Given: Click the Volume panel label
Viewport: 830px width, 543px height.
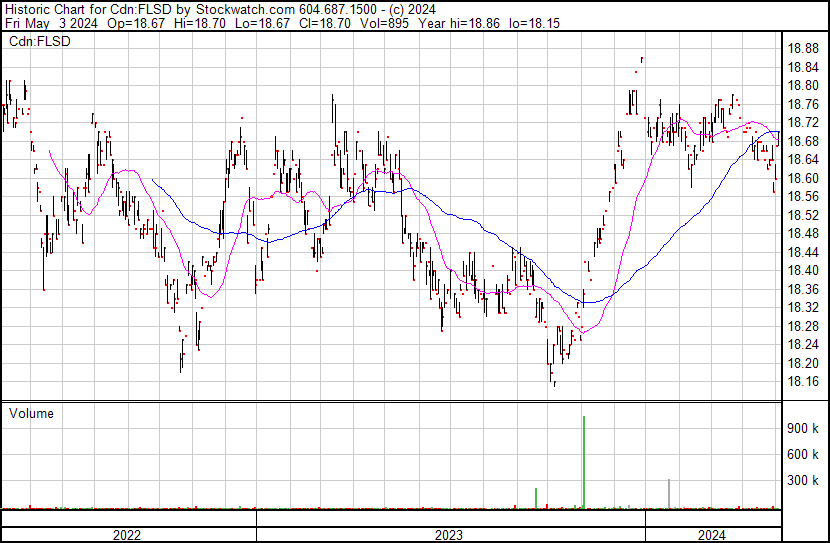Looking at the screenshot, I should [x=31, y=413].
